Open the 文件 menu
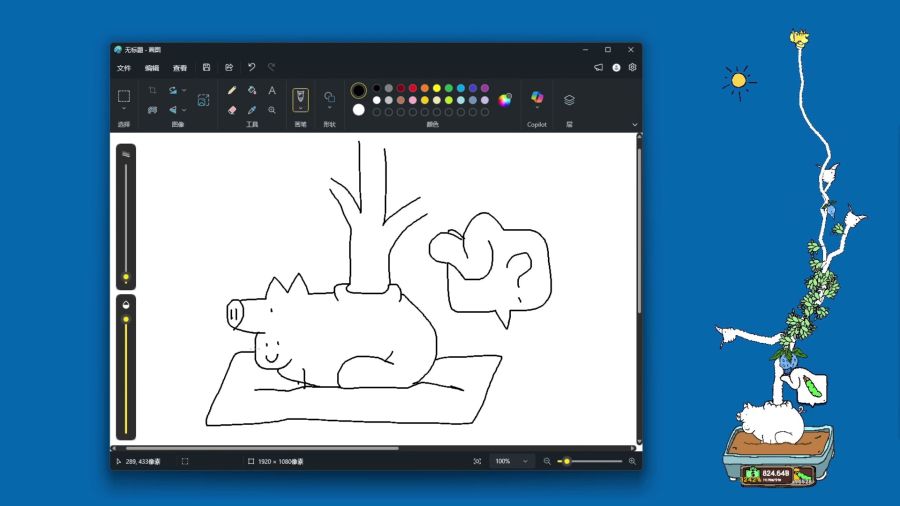900x506 pixels. pos(124,68)
